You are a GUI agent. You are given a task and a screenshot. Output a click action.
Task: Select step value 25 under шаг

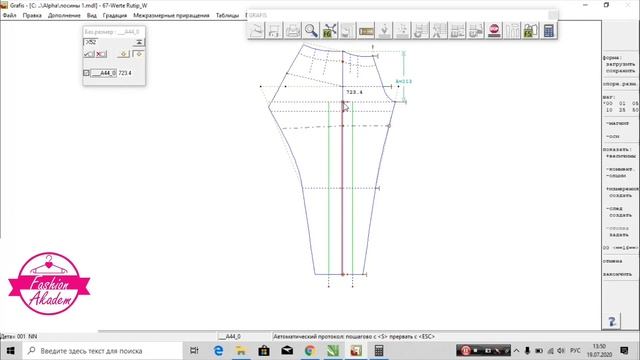click(x=622, y=110)
